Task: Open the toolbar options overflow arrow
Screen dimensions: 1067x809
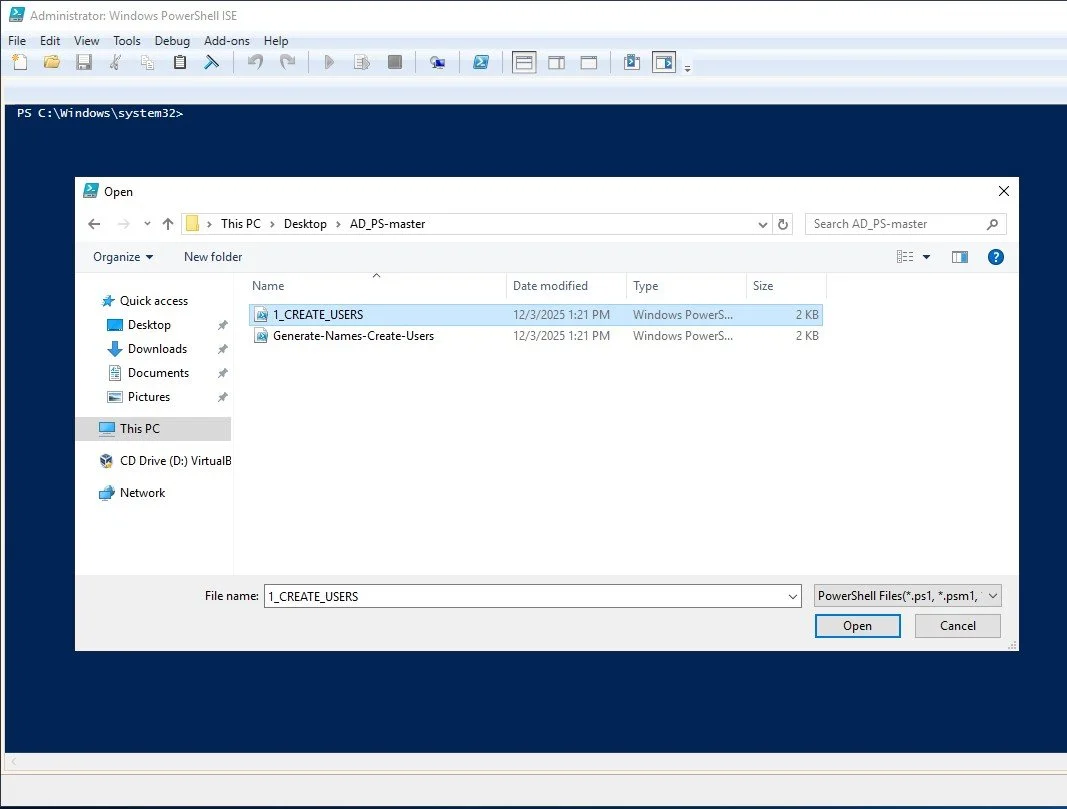Action: (687, 68)
